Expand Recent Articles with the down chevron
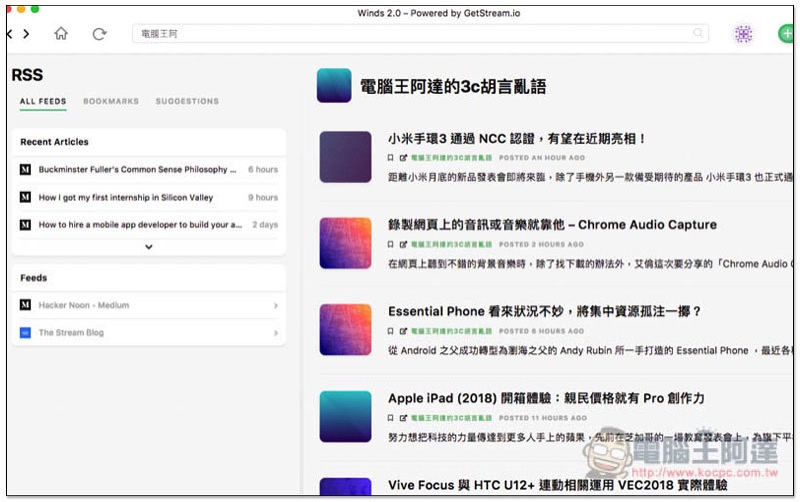800x502 pixels. pyautogui.click(x=148, y=247)
